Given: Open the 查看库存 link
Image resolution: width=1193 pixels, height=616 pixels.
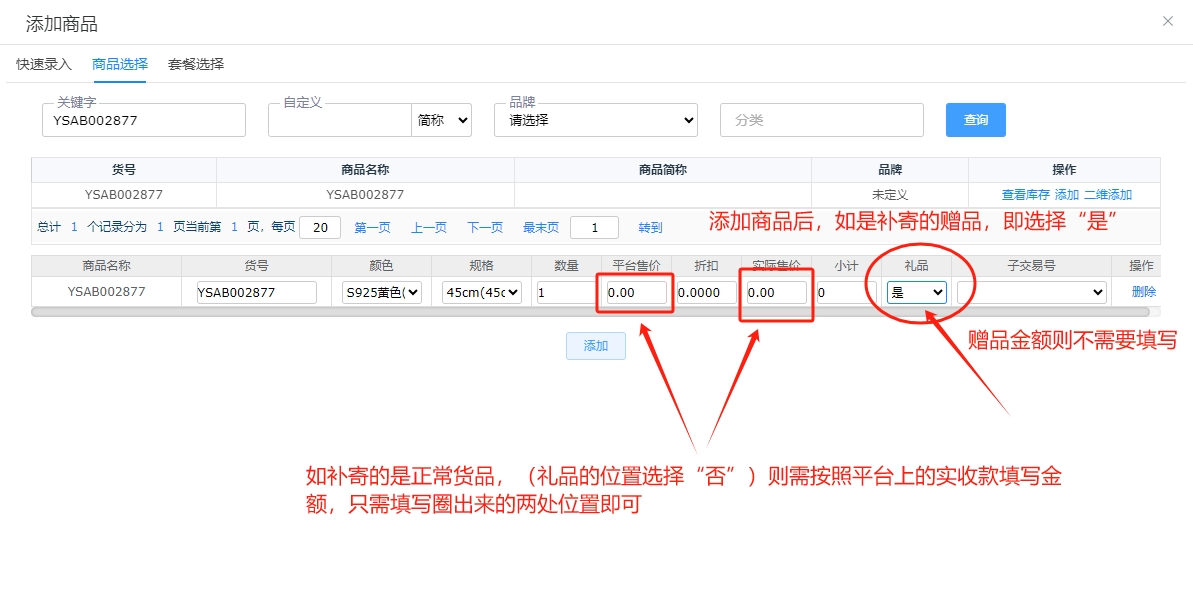Looking at the screenshot, I should click(x=1025, y=195).
